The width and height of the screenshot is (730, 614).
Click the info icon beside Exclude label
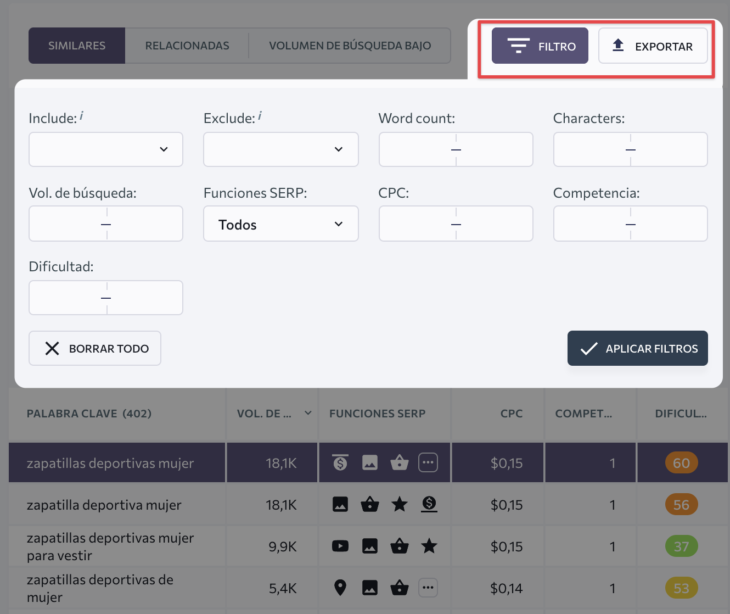tap(260, 116)
